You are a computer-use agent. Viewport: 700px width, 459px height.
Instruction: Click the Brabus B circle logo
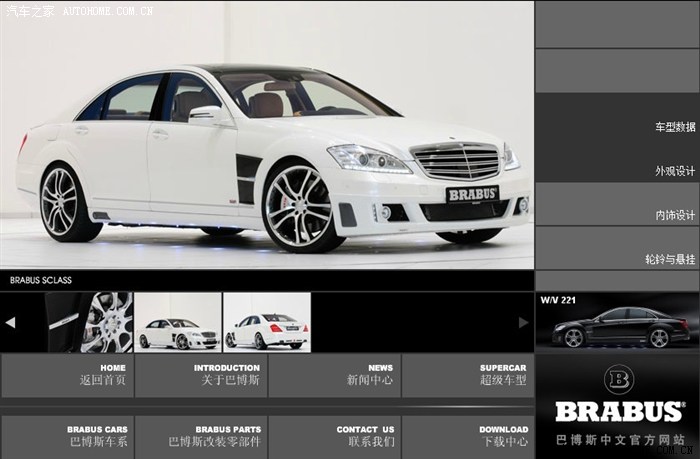tap(618, 379)
